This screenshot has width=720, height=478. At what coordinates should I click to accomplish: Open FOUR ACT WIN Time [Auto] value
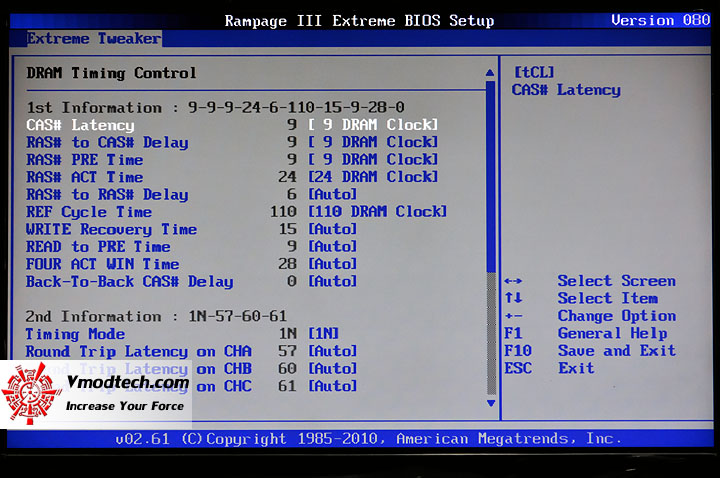tap(332, 264)
